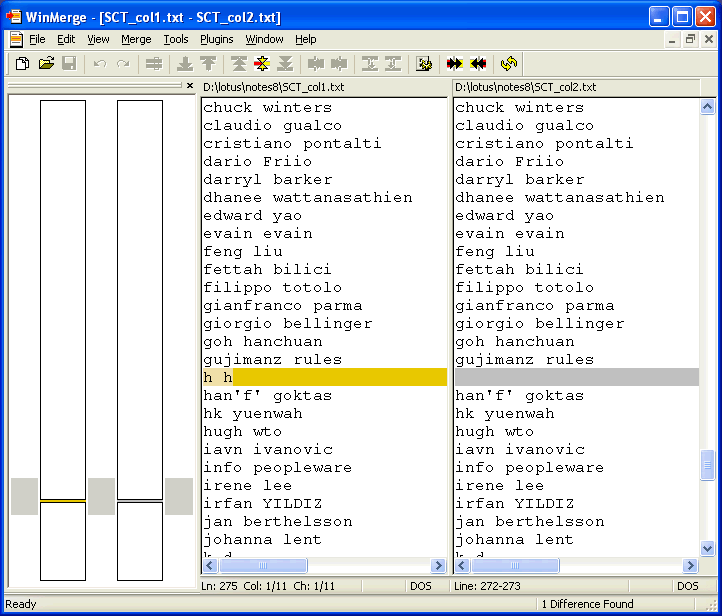722x616 pixels.
Task: Click 'Line: 272-273' status bar entry
Action: 487,586
